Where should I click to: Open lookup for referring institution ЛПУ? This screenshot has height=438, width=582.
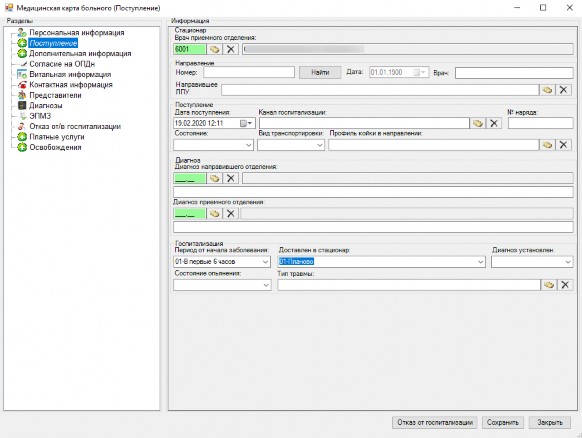[x=547, y=90]
